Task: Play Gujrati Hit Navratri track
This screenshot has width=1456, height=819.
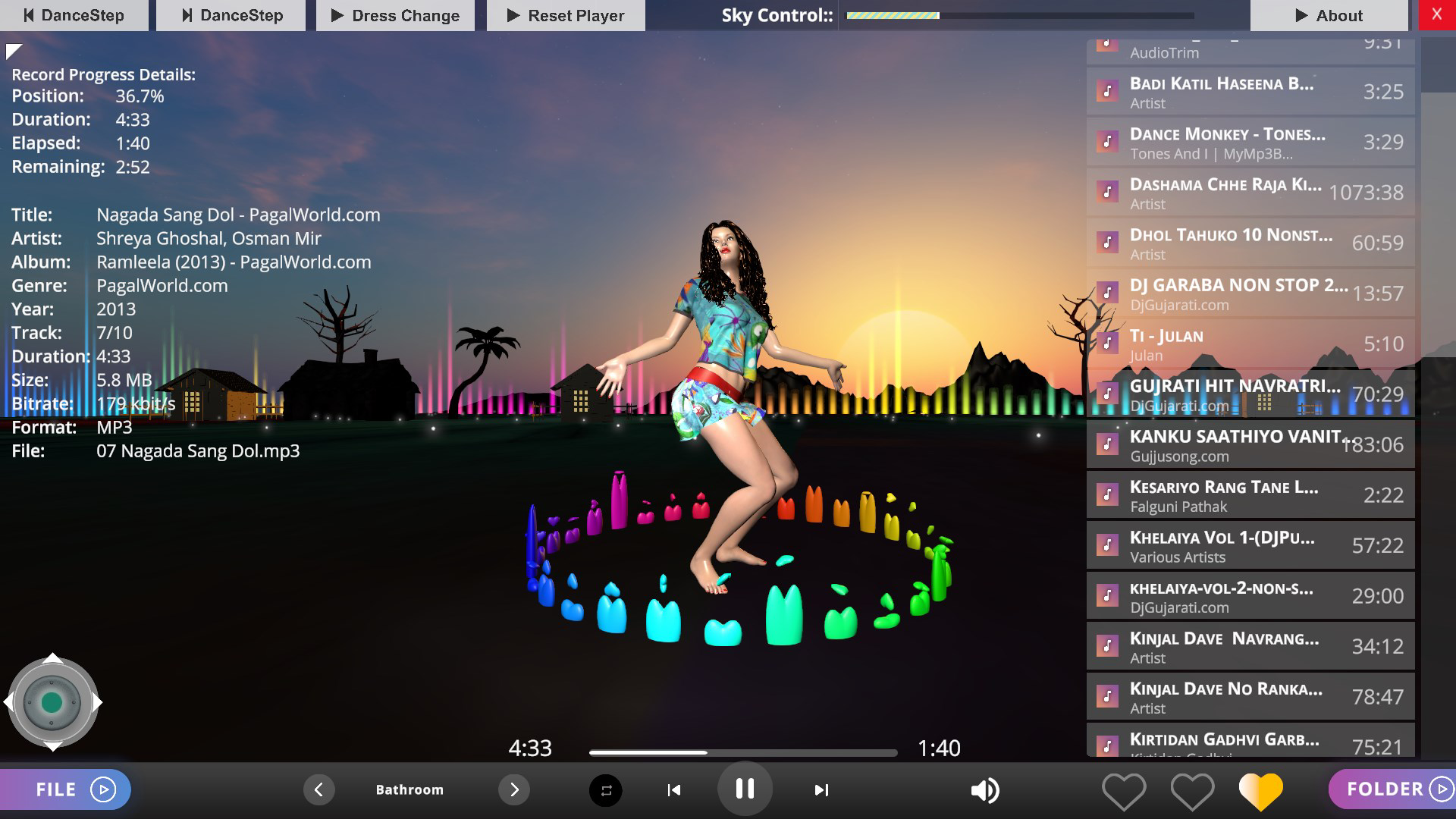Action: pyautogui.click(x=1250, y=394)
